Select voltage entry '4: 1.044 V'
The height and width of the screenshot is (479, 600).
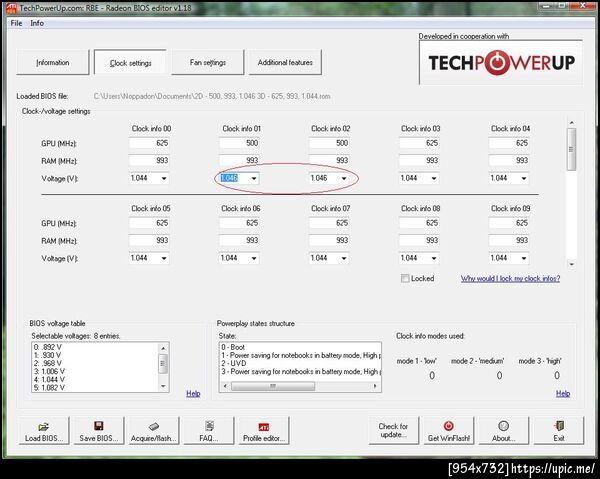tap(49, 380)
